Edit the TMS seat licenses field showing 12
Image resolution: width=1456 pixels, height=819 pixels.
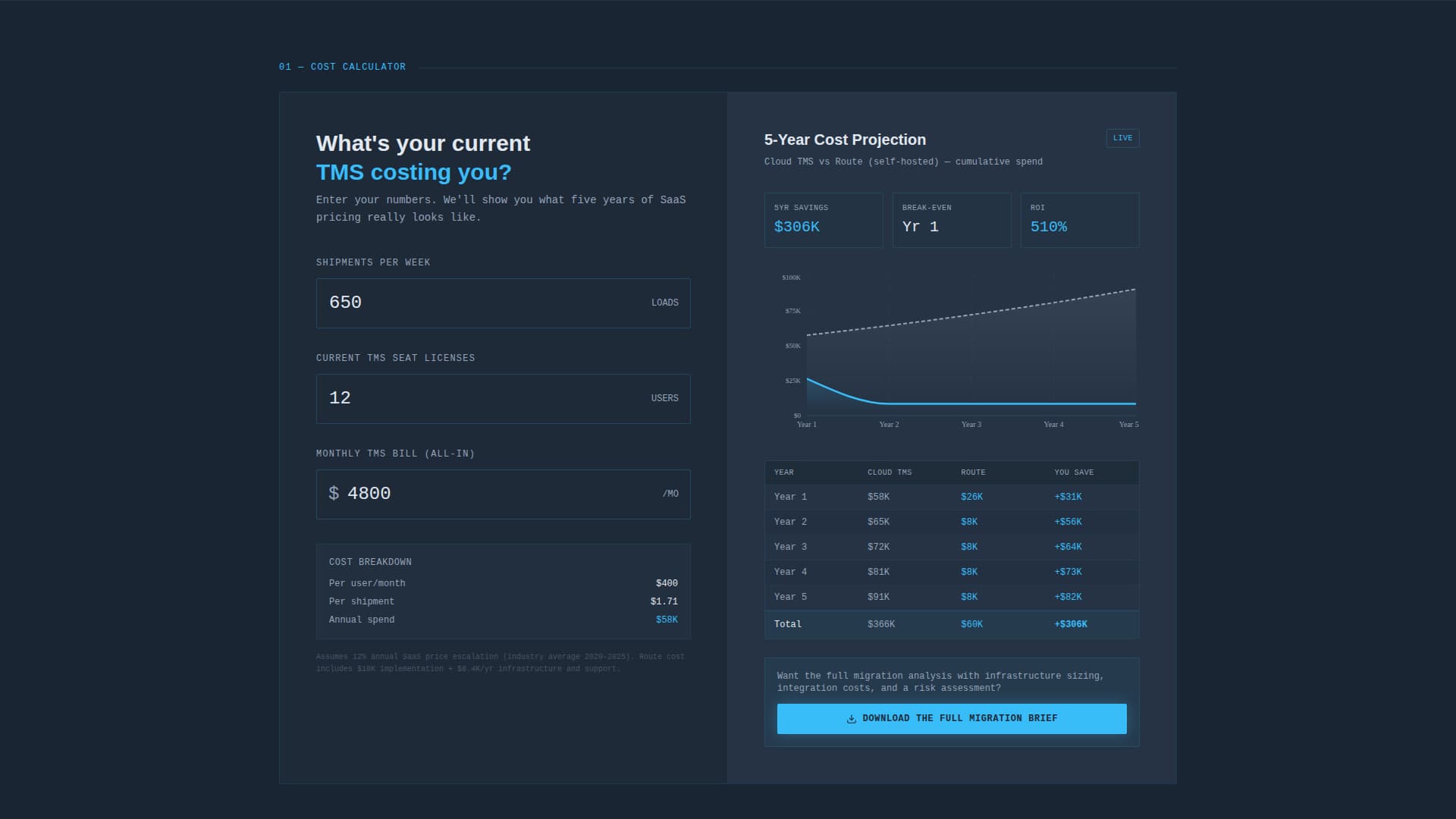(x=503, y=399)
